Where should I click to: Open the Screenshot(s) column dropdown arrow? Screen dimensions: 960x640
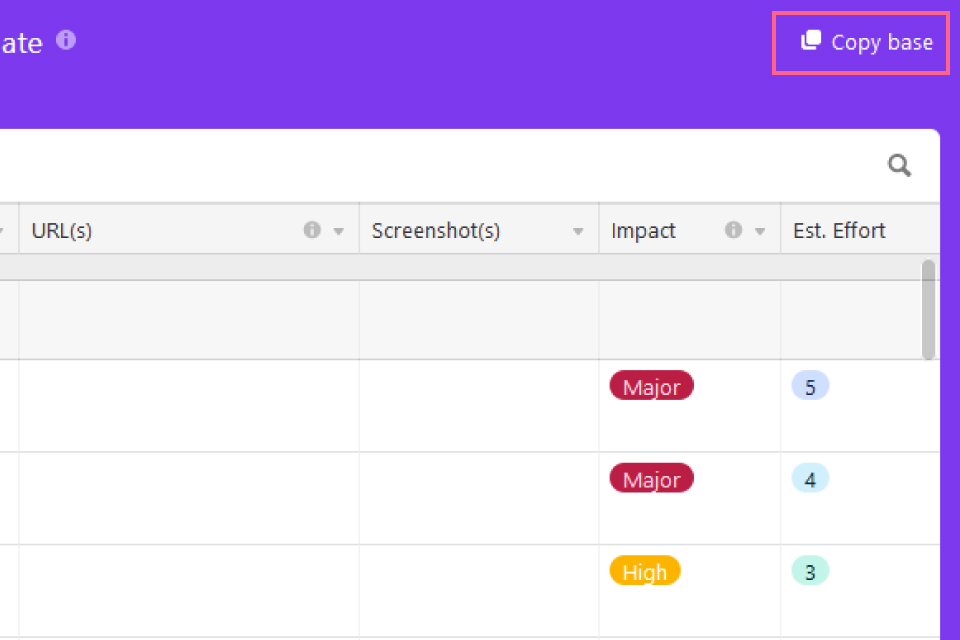(577, 231)
